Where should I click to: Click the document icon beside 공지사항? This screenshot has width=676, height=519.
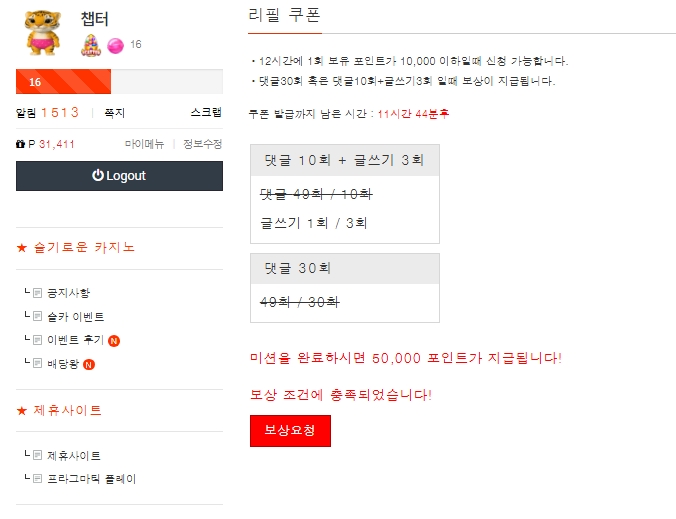click(38, 293)
